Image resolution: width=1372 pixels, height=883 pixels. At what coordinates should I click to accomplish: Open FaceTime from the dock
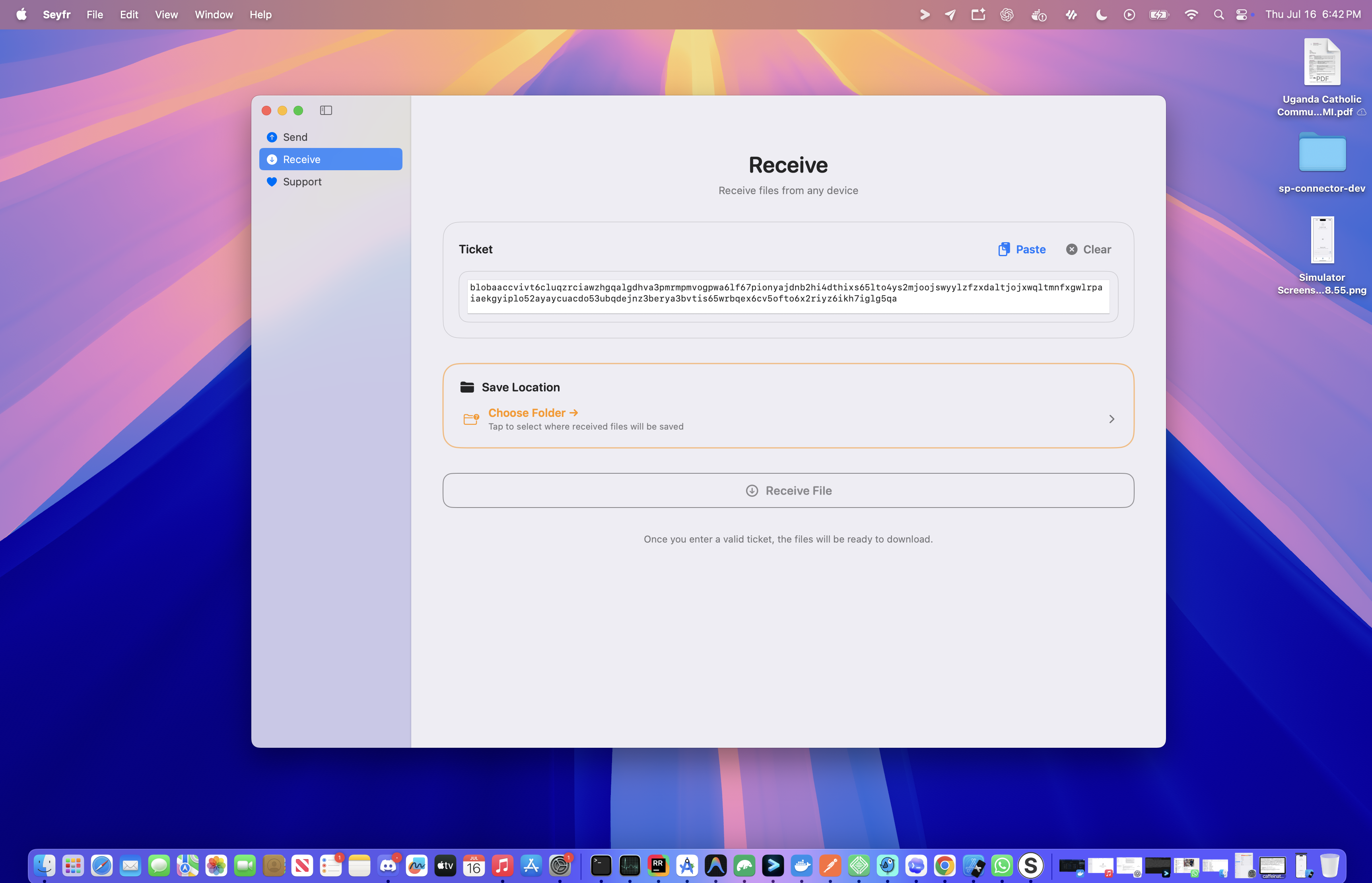pyautogui.click(x=245, y=865)
